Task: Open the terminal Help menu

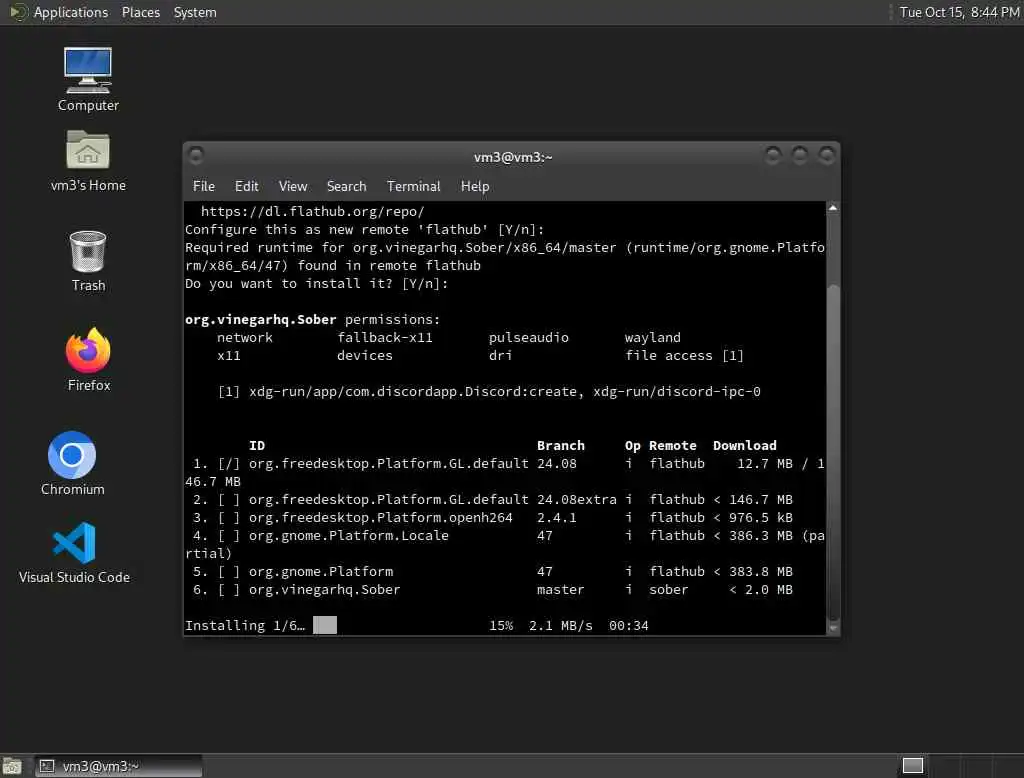Action: (475, 186)
